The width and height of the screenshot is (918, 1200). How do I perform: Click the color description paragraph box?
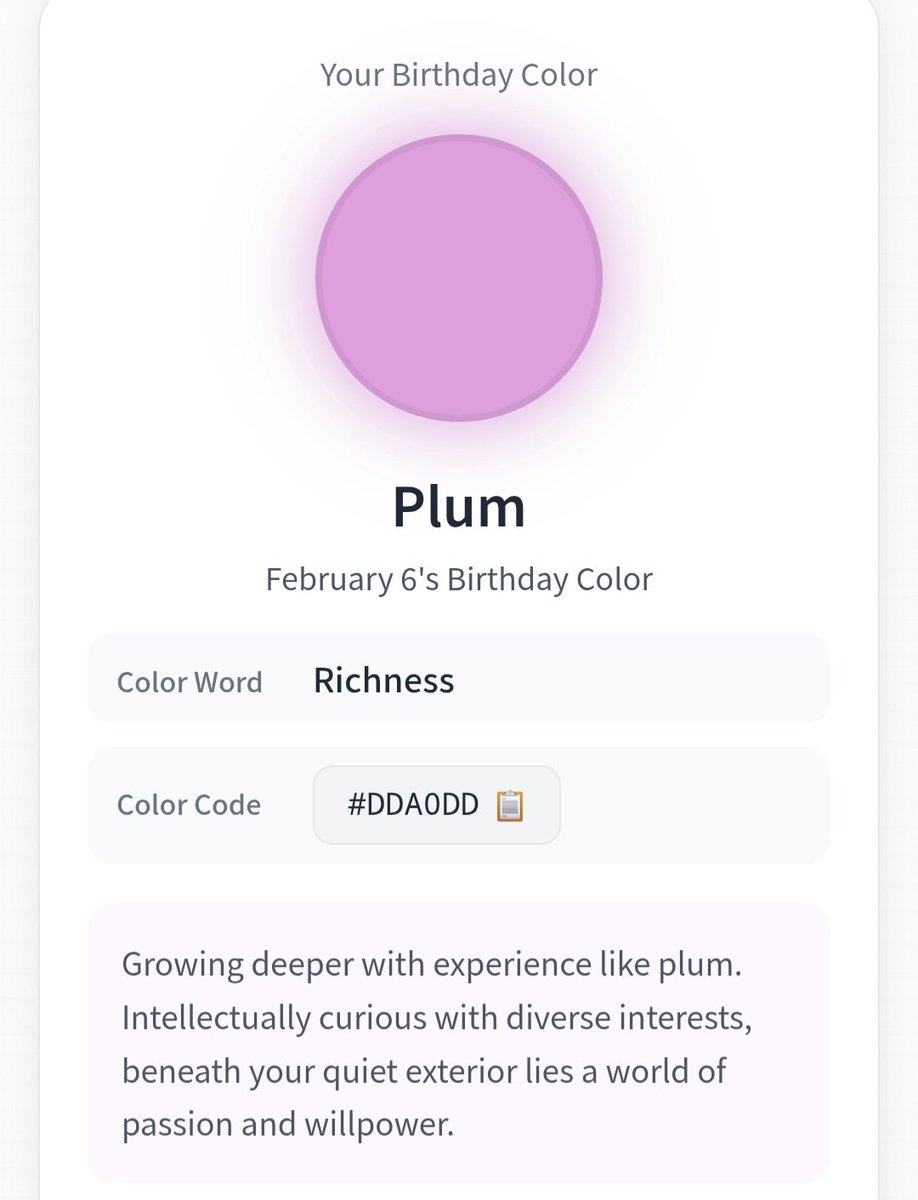click(459, 1043)
